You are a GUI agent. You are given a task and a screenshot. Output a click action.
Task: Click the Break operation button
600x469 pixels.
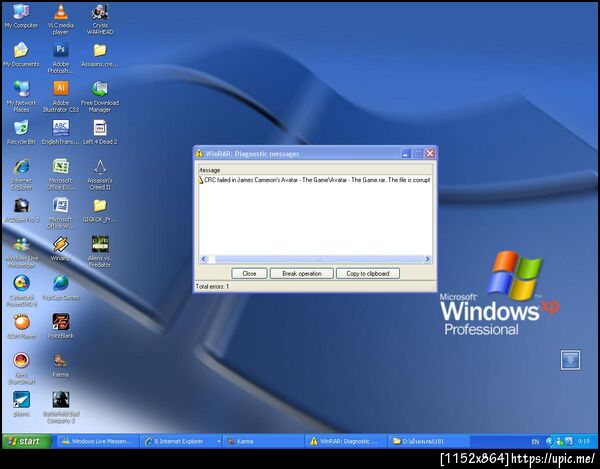pyautogui.click(x=302, y=274)
